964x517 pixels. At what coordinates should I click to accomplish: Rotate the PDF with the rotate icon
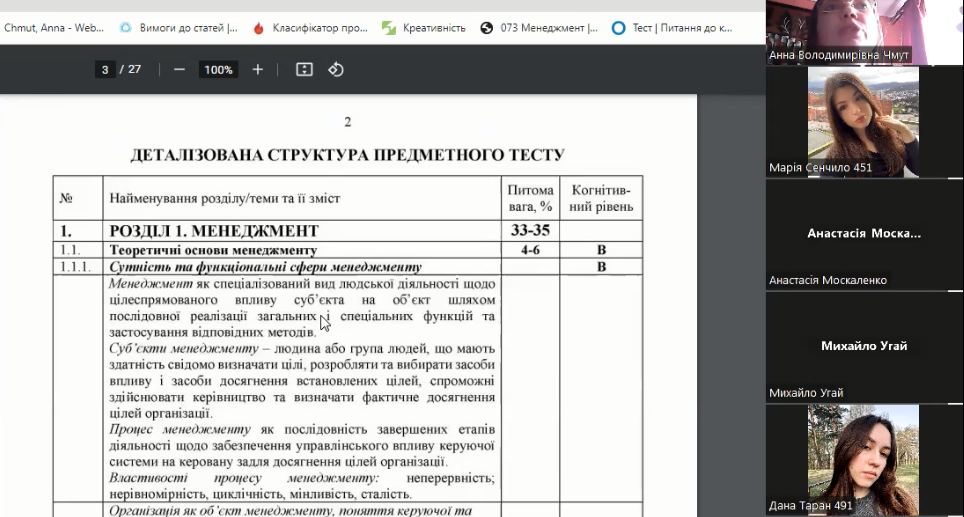[336, 69]
